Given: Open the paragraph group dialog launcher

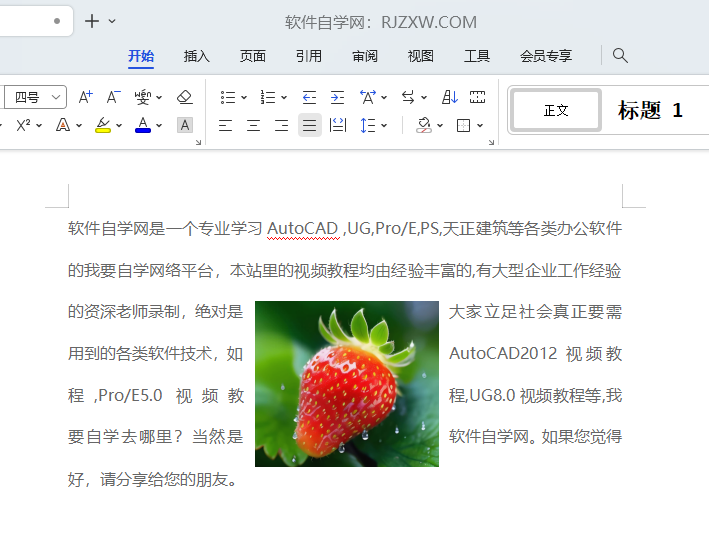Looking at the screenshot, I should click(x=492, y=142).
